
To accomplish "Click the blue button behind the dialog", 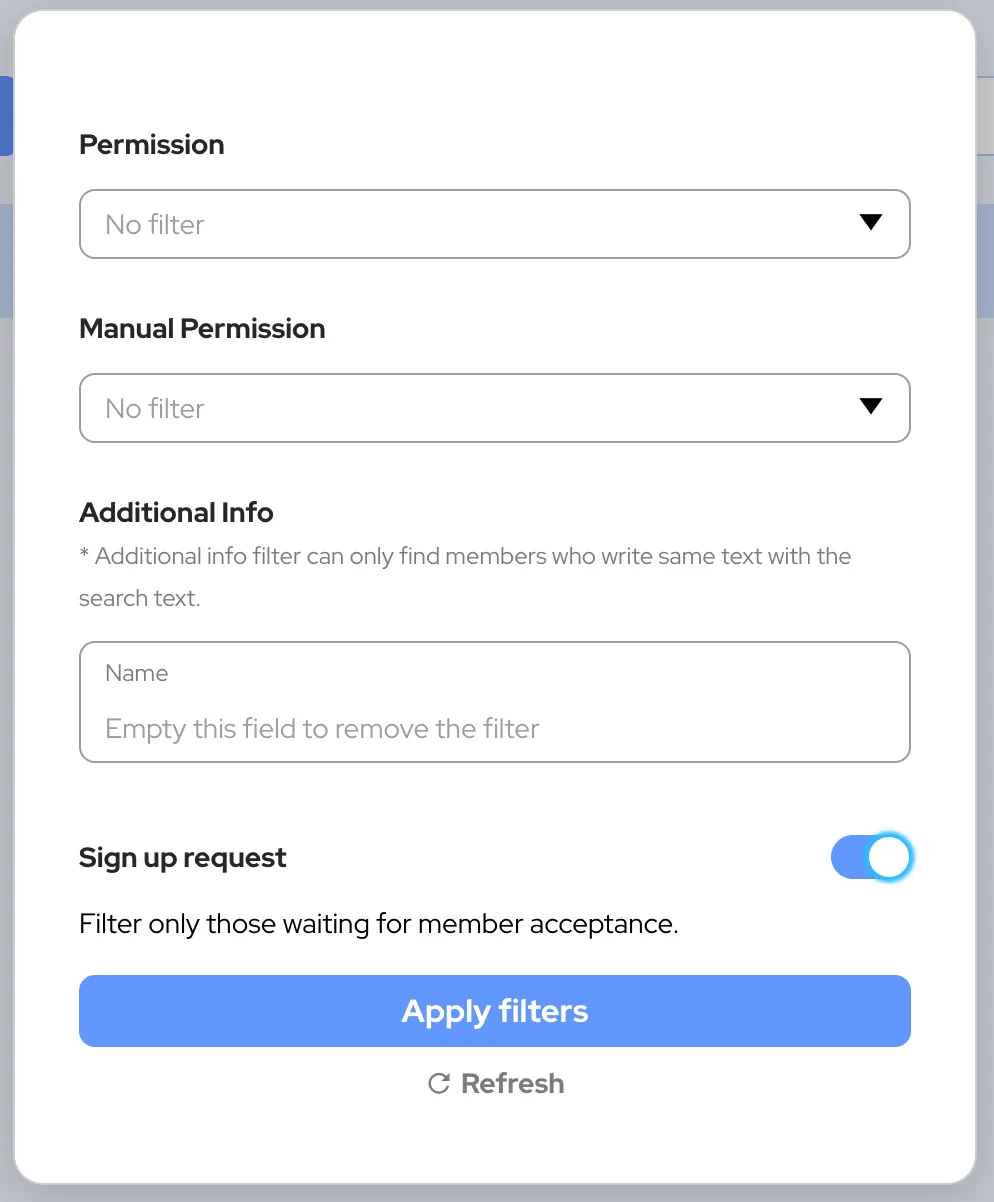I will click(x=5, y=115).
